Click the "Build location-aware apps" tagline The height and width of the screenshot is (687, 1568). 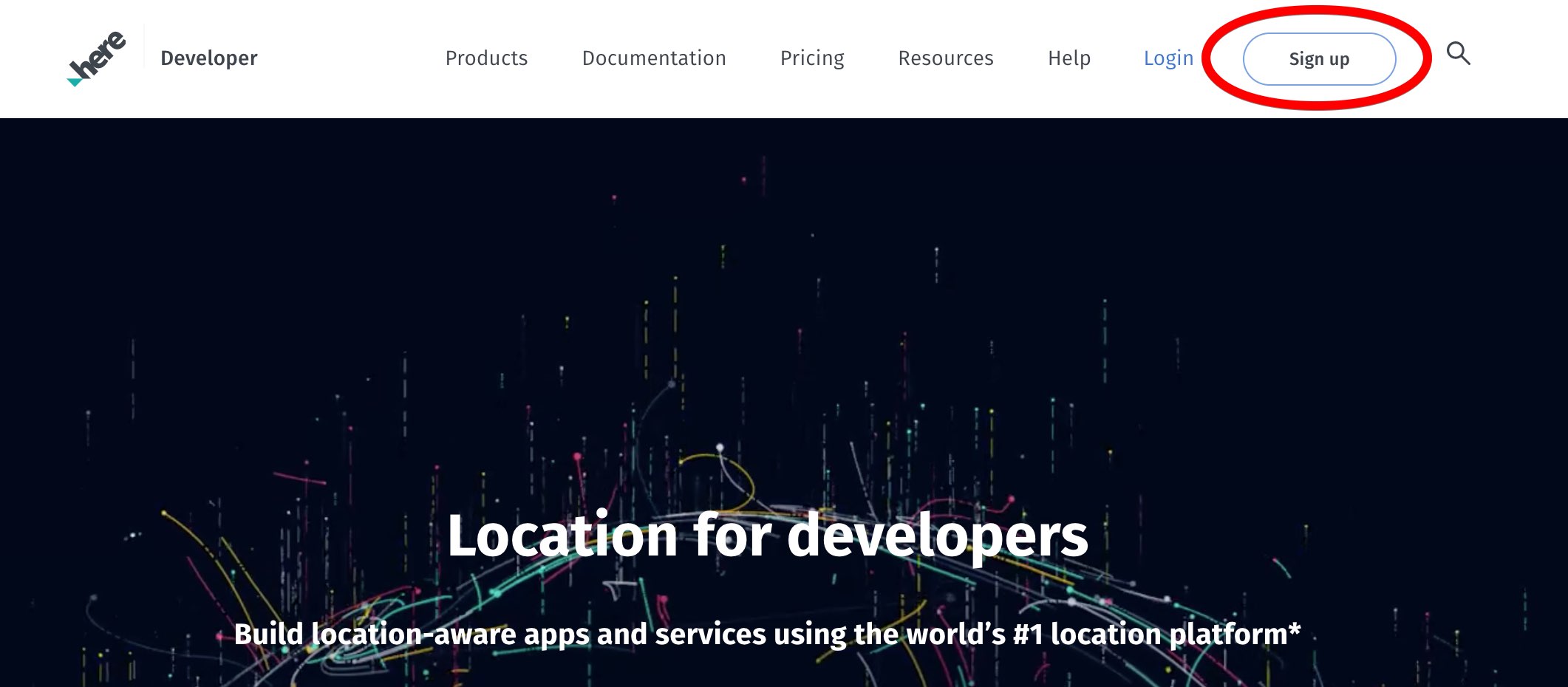click(x=767, y=634)
